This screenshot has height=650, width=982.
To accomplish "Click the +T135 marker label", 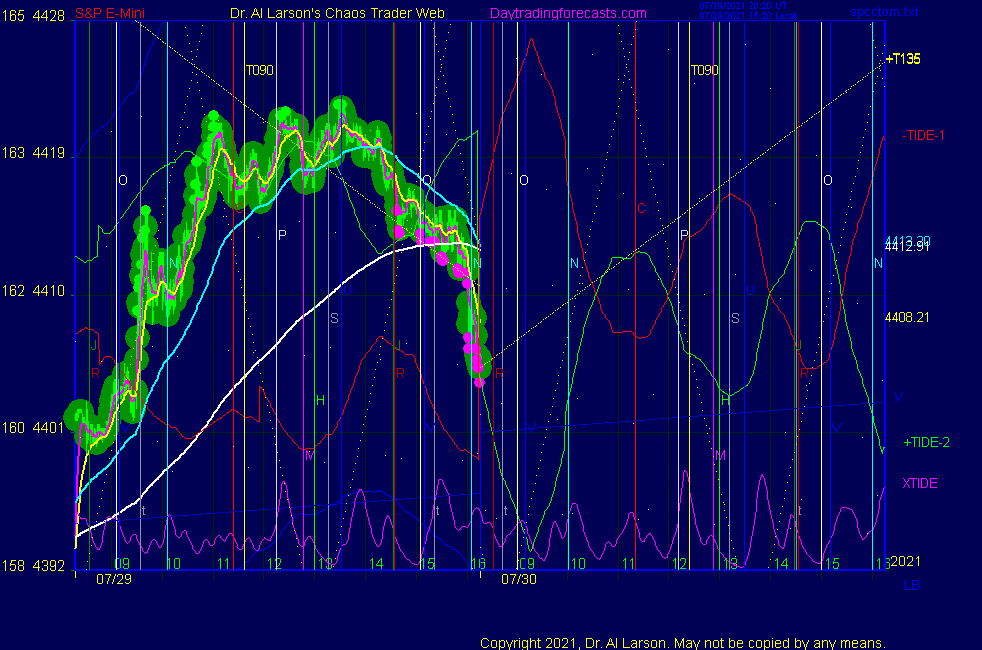I will (902, 59).
